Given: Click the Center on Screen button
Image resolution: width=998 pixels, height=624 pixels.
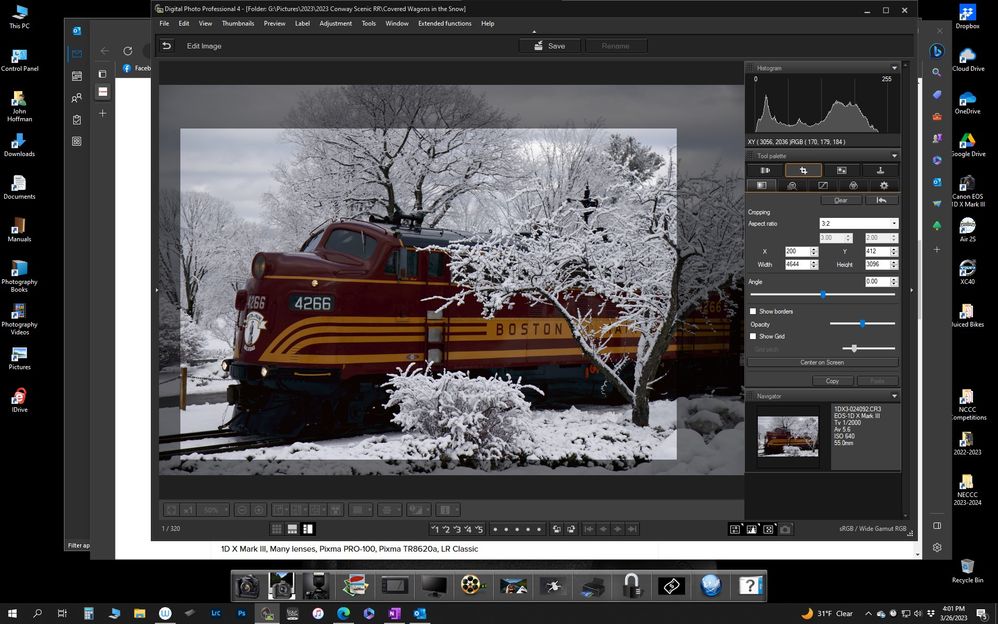Looking at the screenshot, I should (821, 362).
